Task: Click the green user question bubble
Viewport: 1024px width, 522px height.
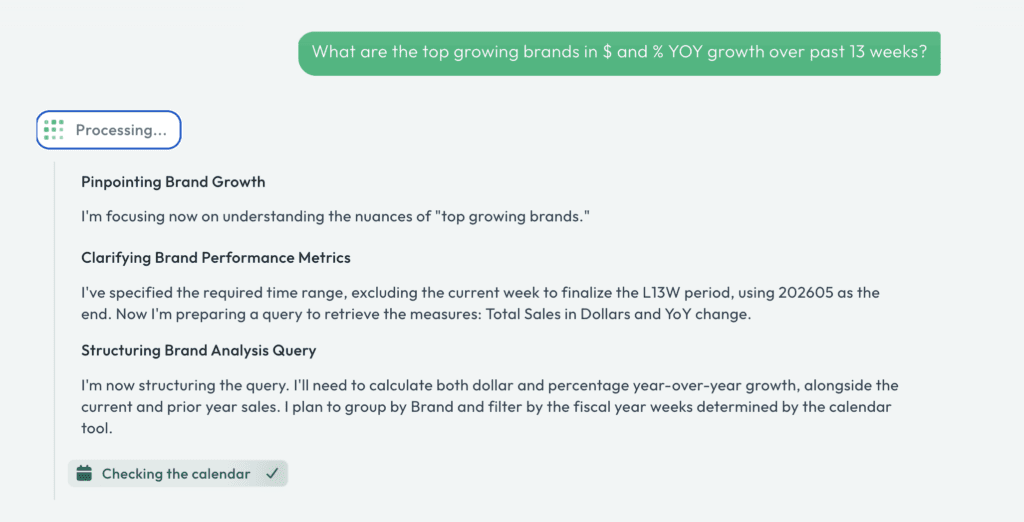Action: tap(619, 52)
